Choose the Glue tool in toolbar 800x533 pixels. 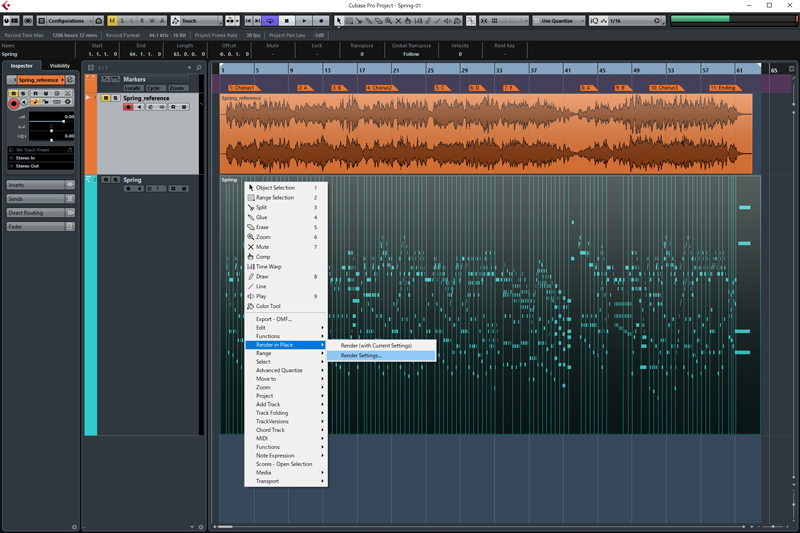(x=368, y=21)
